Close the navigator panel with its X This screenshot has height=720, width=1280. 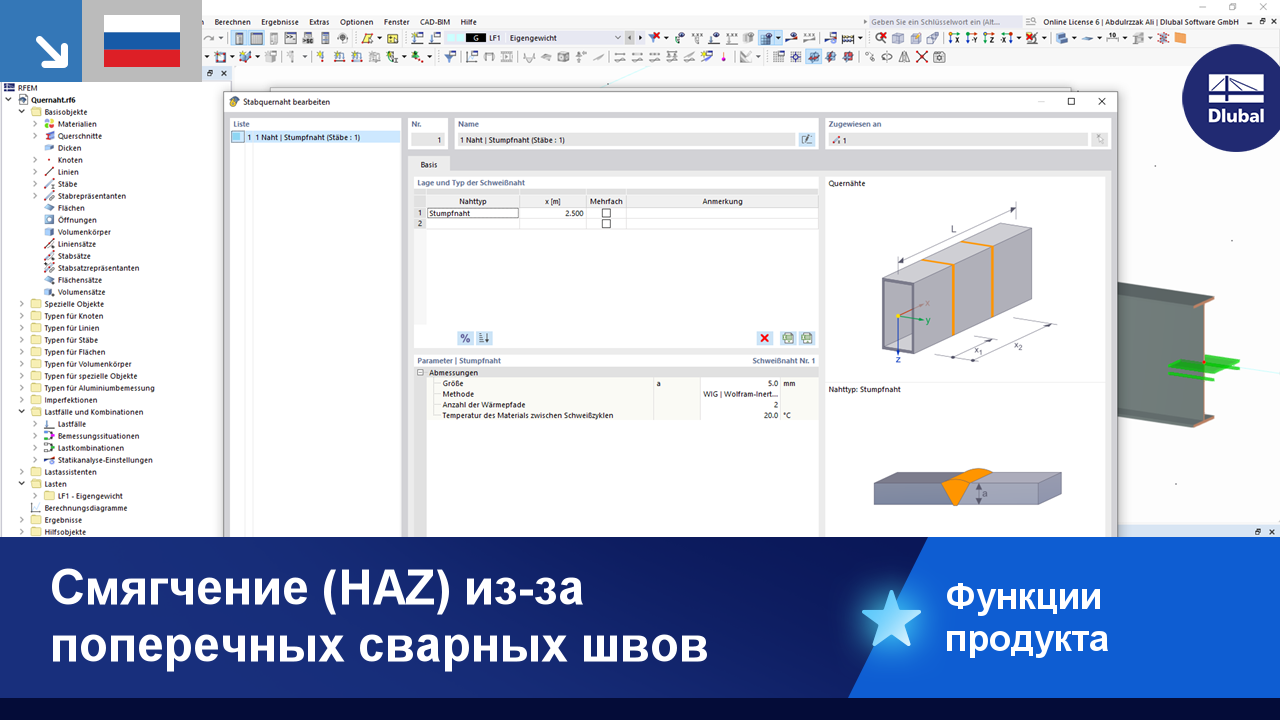(223, 73)
